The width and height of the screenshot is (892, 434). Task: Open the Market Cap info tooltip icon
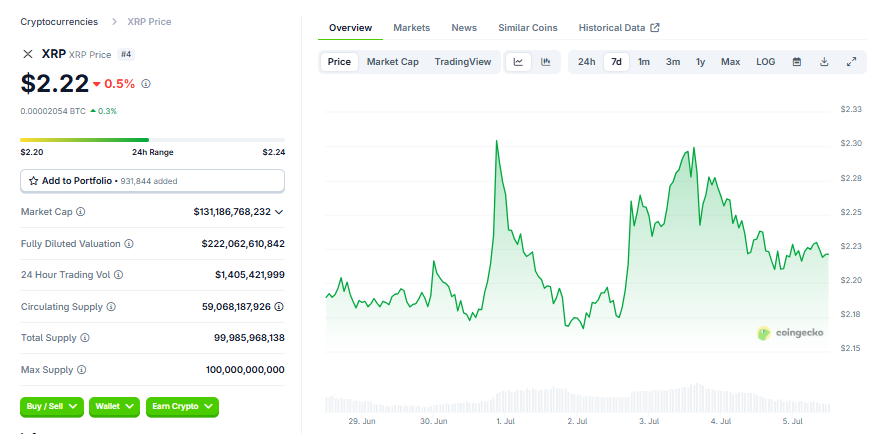[x=81, y=212]
